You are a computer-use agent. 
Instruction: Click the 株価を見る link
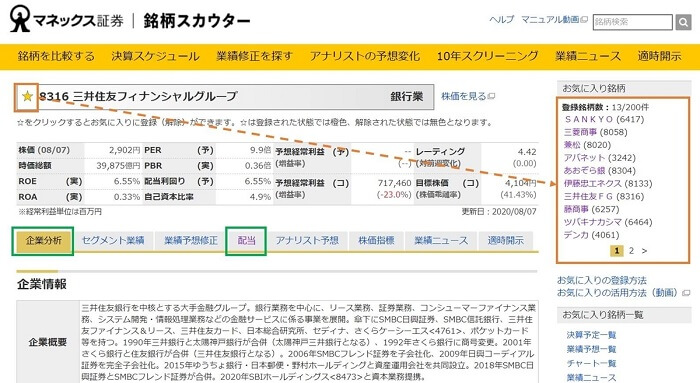[x=463, y=96]
